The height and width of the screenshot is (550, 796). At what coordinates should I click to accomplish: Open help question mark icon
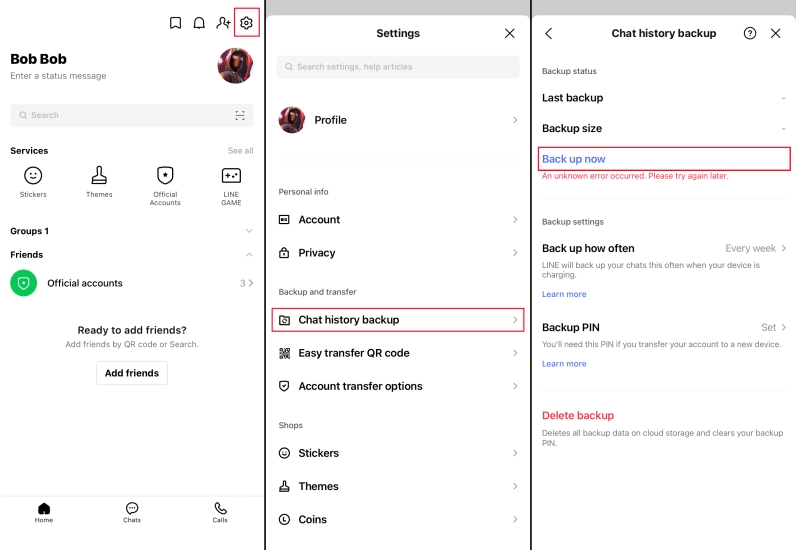click(750, 33)
